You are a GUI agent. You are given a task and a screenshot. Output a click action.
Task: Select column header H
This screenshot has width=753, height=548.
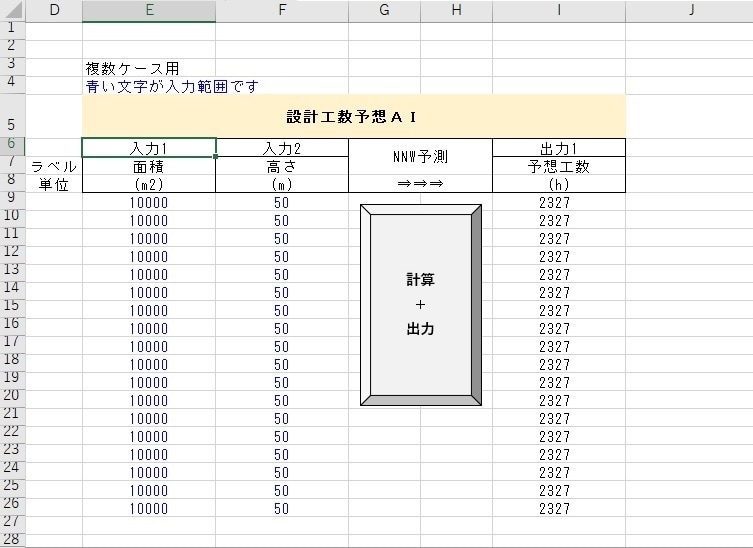click(456, 11)
